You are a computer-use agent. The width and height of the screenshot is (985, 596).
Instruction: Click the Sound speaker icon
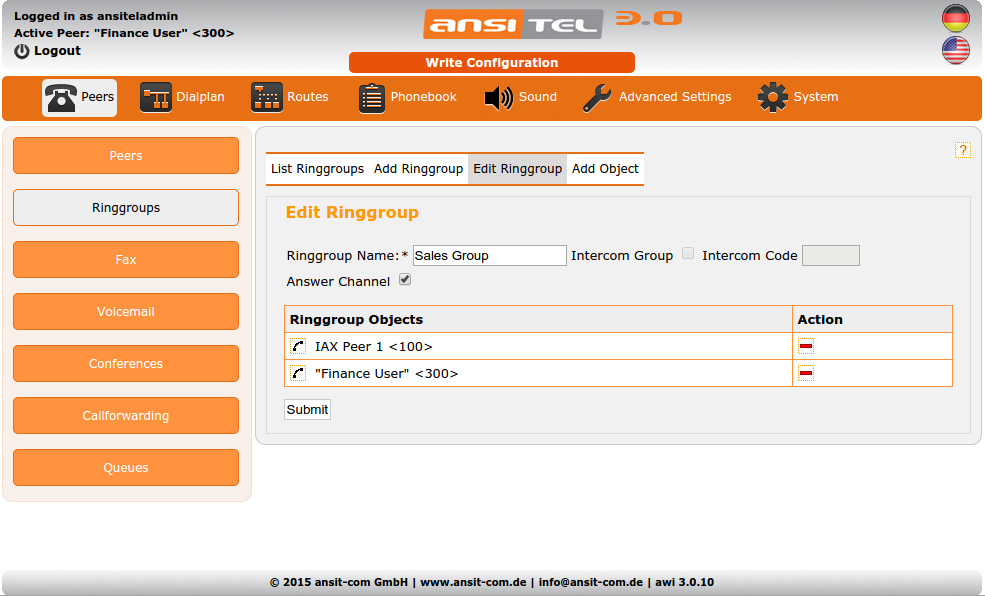point(498,98)
